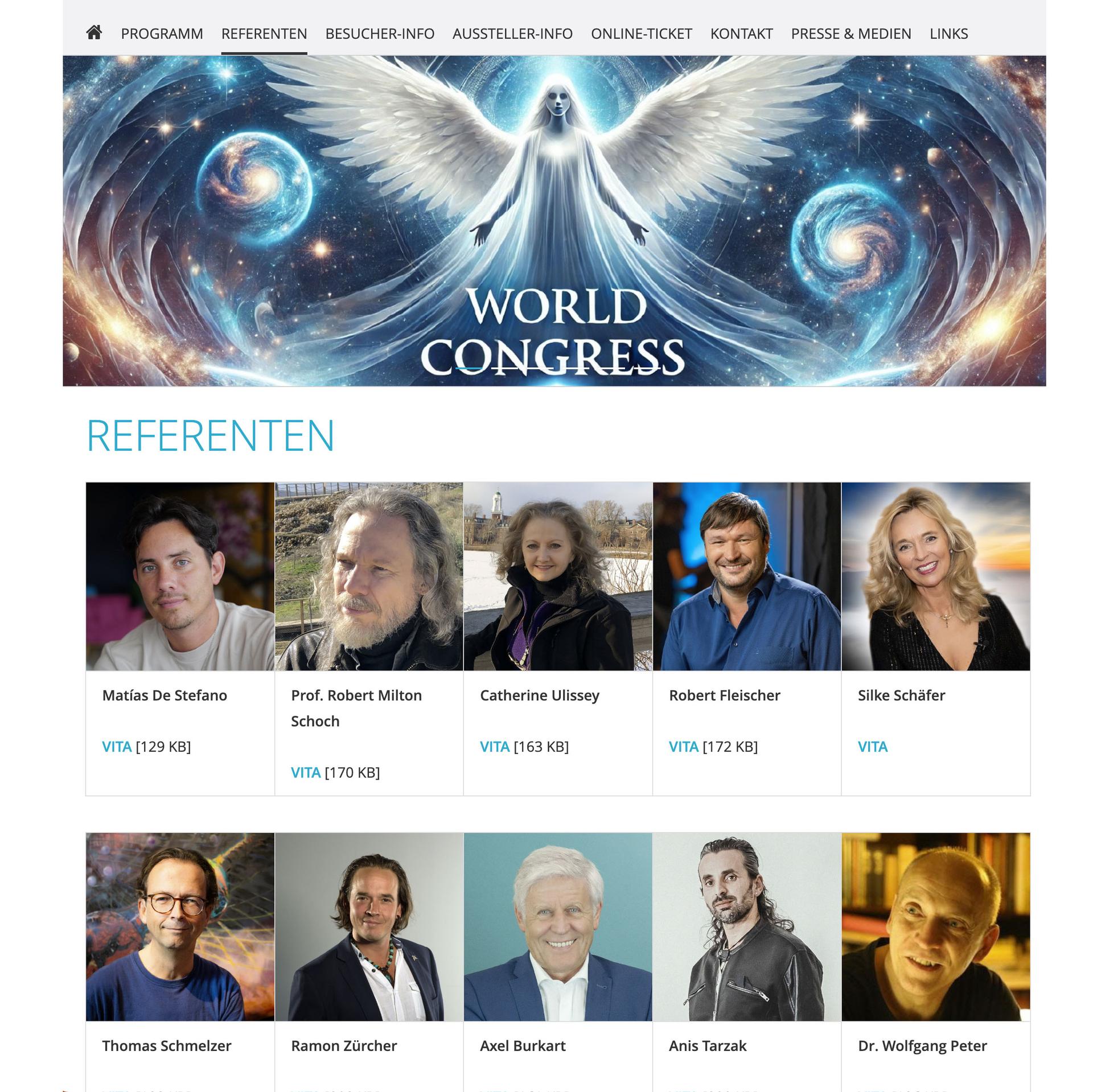Click Dr. Wolfgang Peter's portrait photo
The height and width of the screenshot is (1092, 1093).
[936, 927]
